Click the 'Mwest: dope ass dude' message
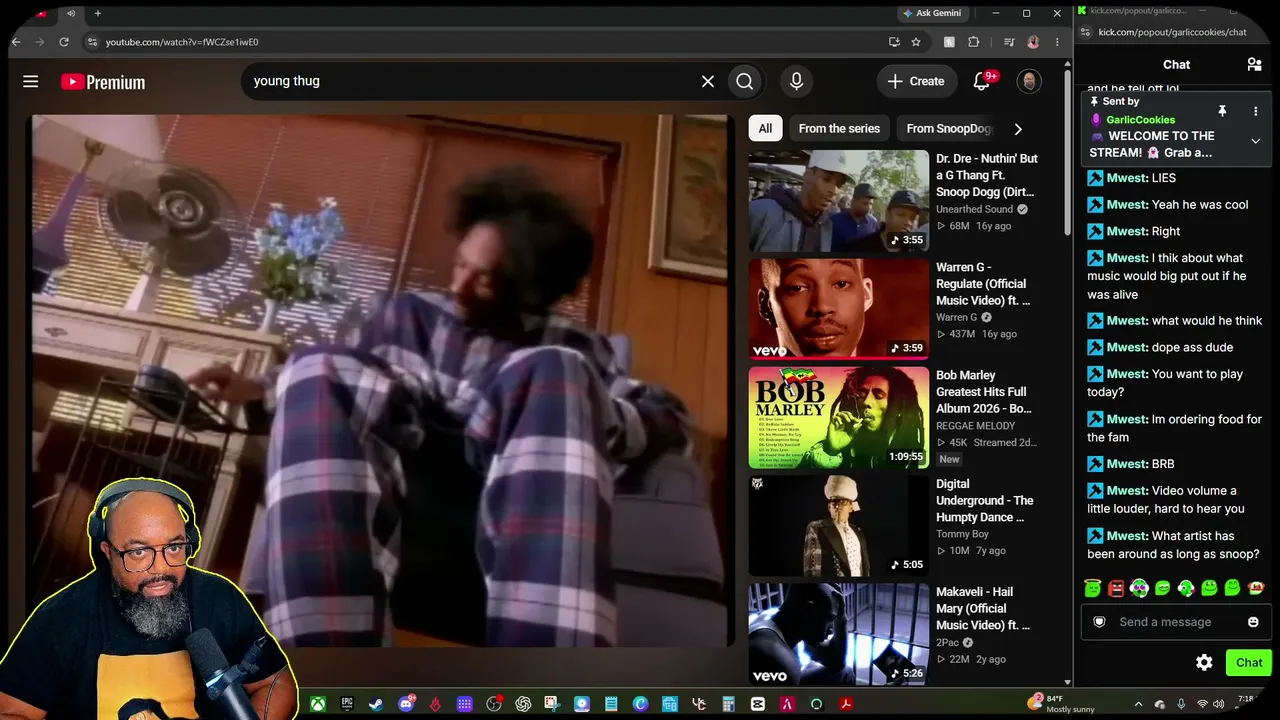The image size is (1280, 720). [1160, 347]
